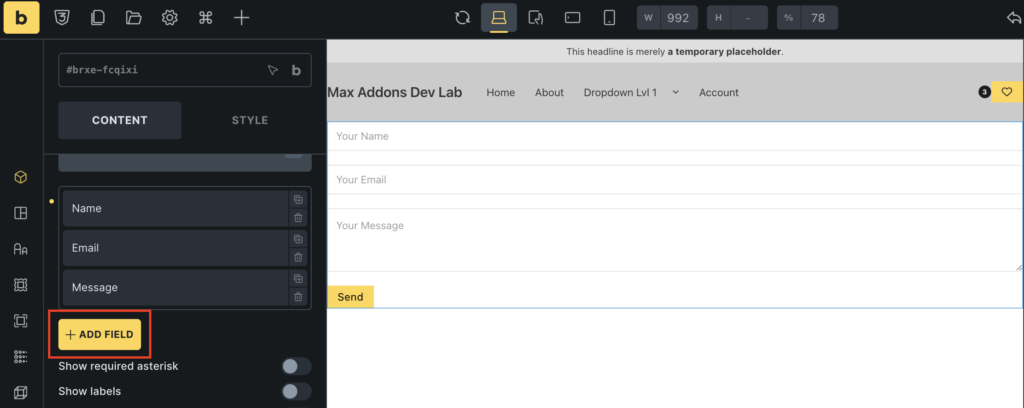Open the templates folder icon
This screenshot has height=408, width=1024.
pyautogui.click(x=134, y=18)
